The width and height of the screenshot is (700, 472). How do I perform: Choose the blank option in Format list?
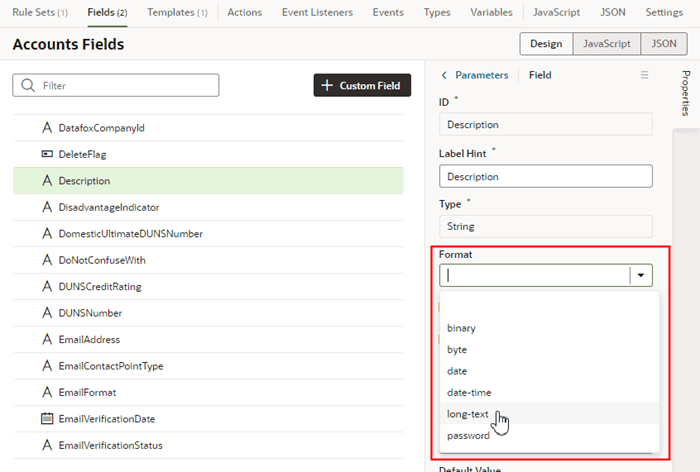click(x=550, y=306)
